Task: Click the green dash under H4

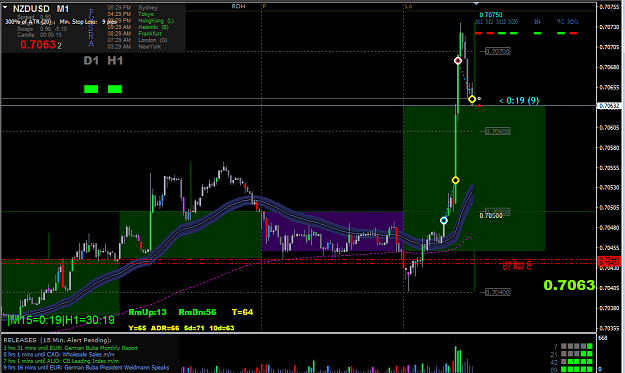Action: [x=537, y=33]
